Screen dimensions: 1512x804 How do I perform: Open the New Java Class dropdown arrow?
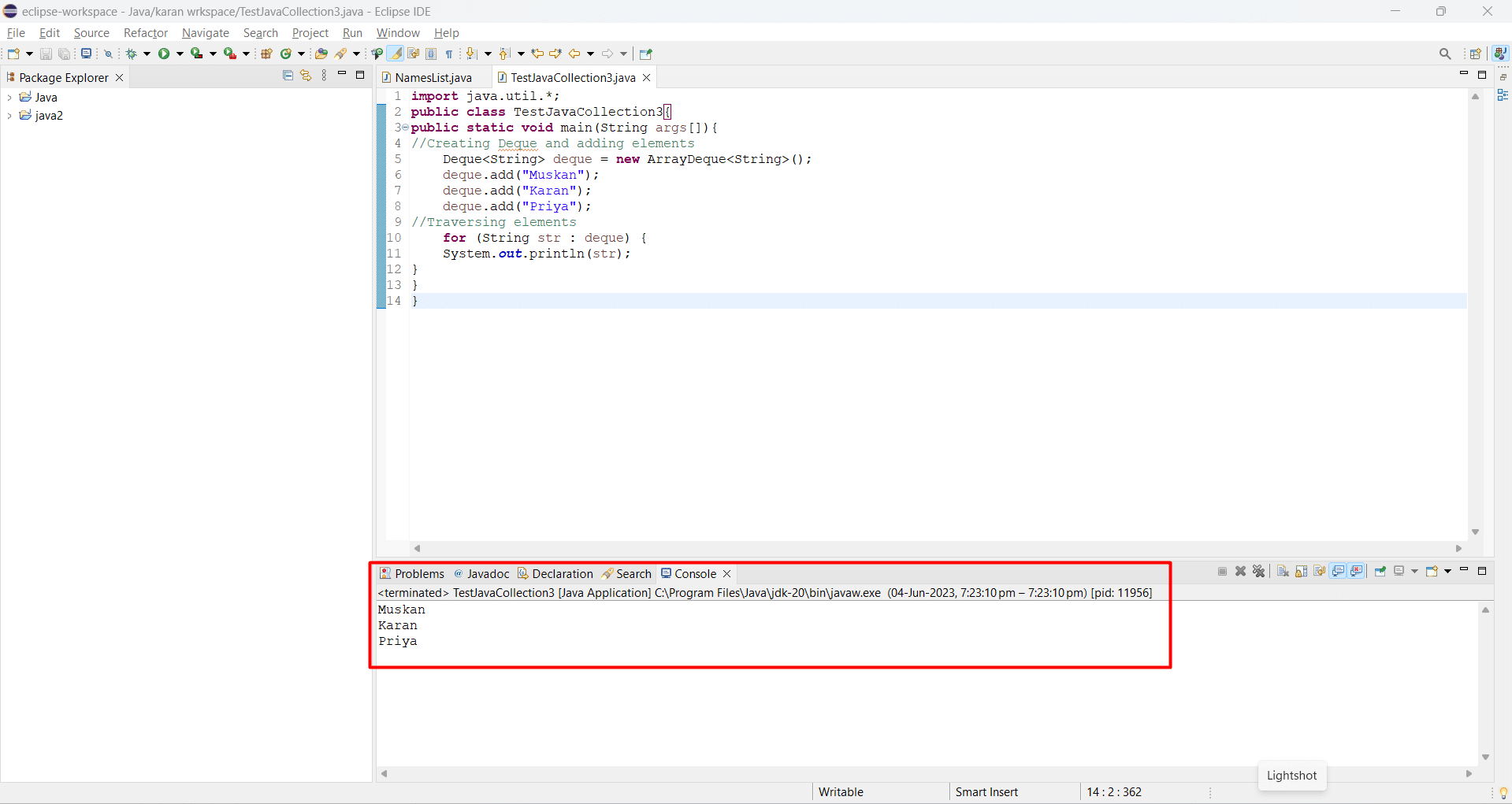pos(301,54)
